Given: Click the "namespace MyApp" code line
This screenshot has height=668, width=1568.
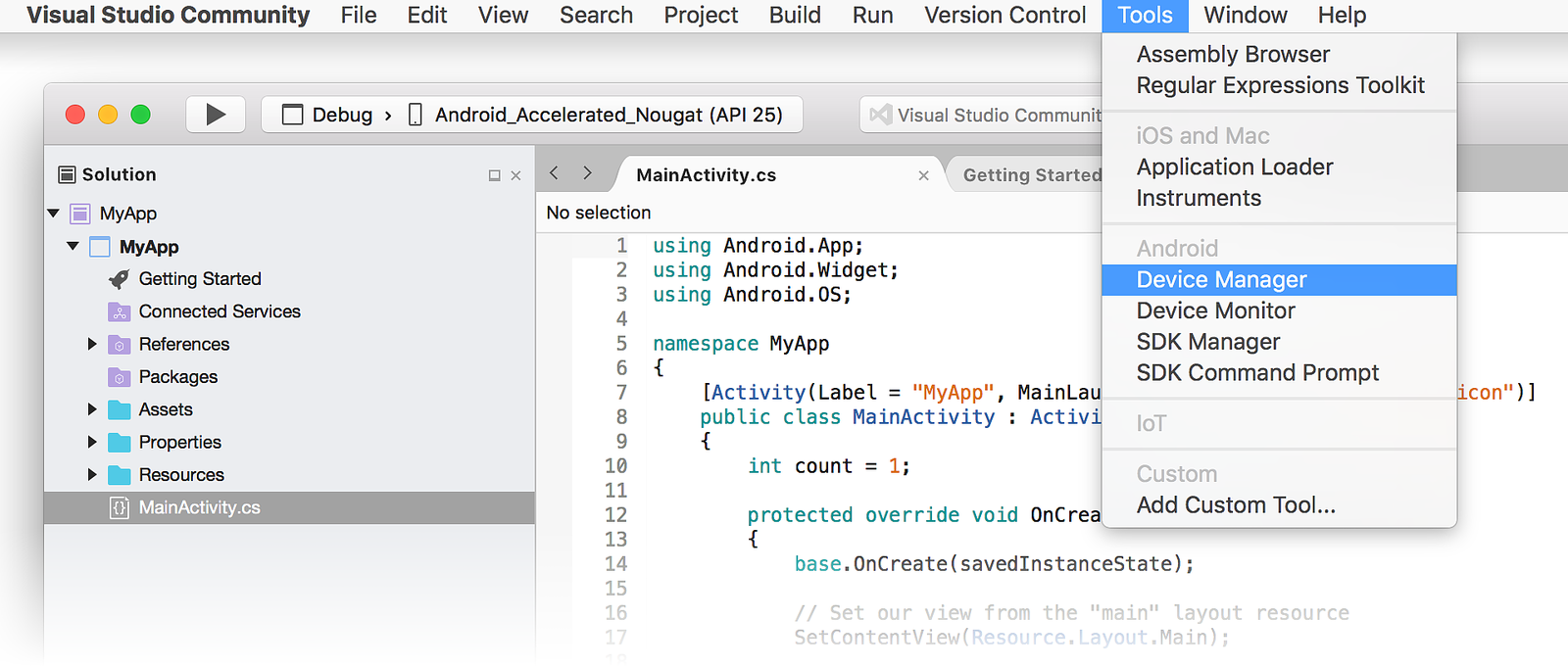Looking at the screenshot, I should 741,344.
